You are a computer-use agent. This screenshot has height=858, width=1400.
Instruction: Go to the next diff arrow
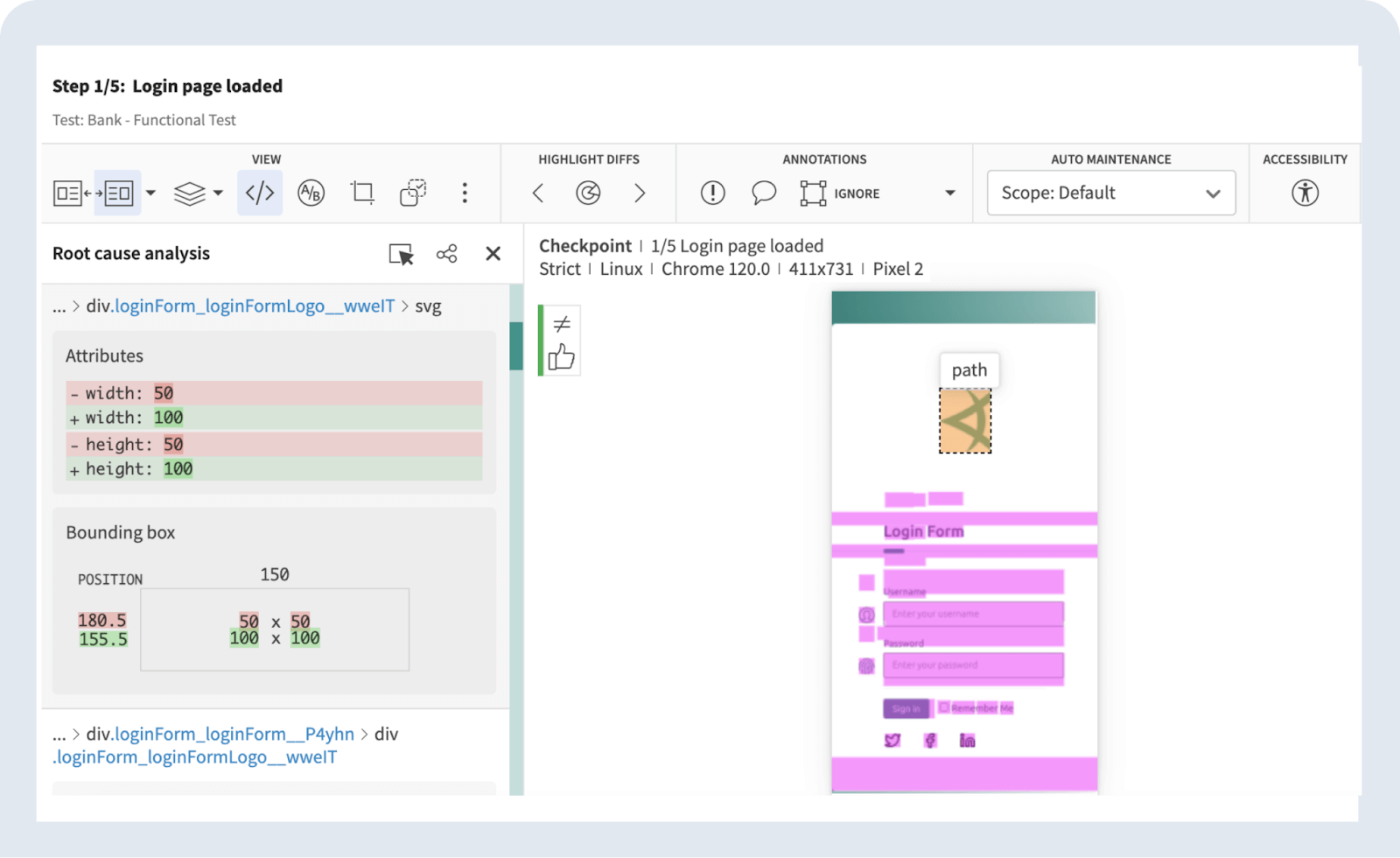tap(640, 193)
